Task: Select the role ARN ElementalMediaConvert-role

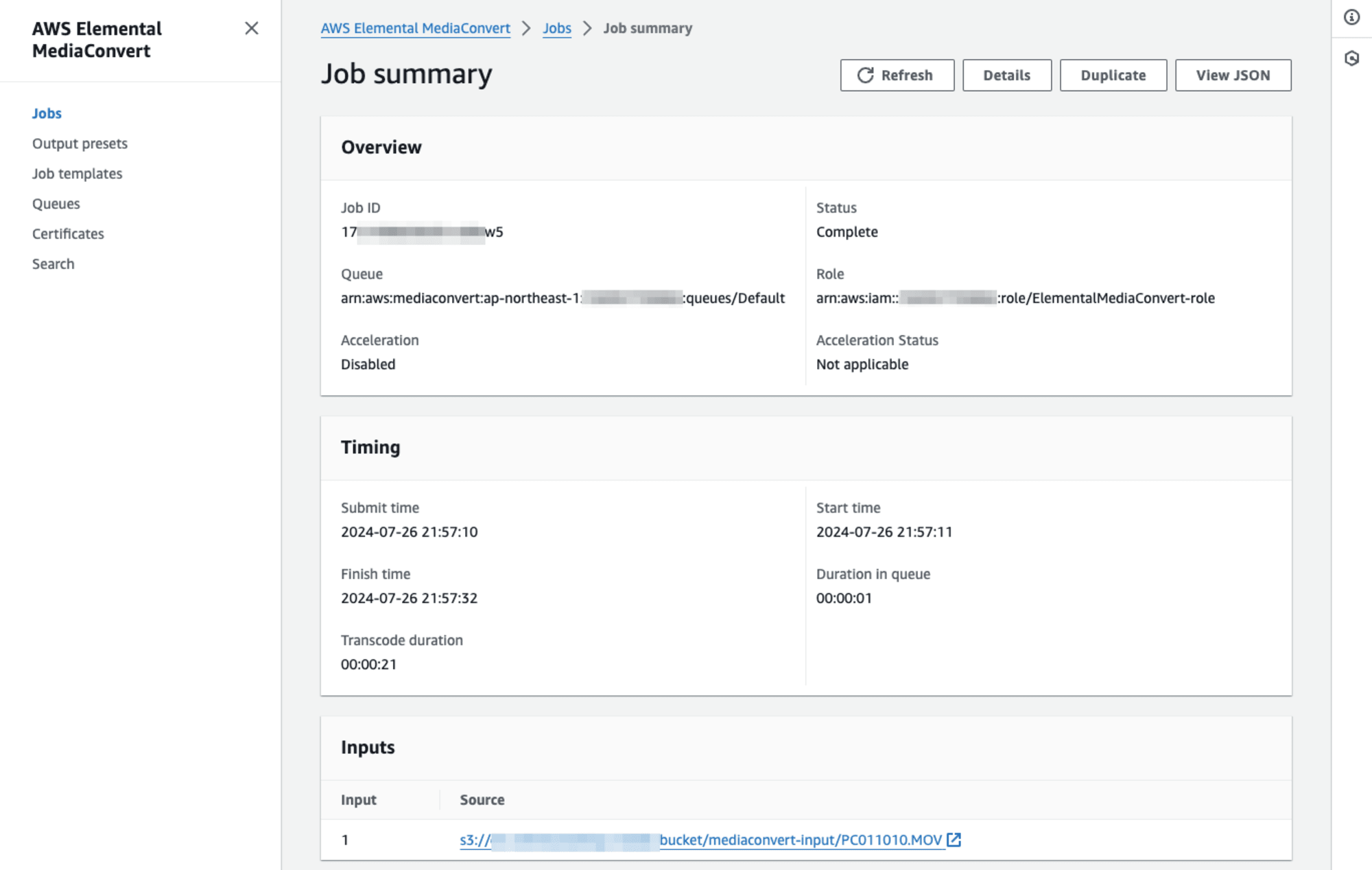Action: 1015,298
